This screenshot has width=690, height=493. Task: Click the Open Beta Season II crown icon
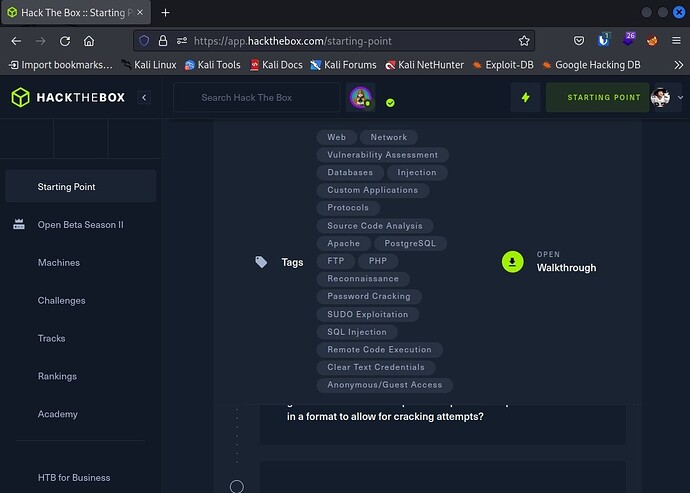[x=19, y=224]
